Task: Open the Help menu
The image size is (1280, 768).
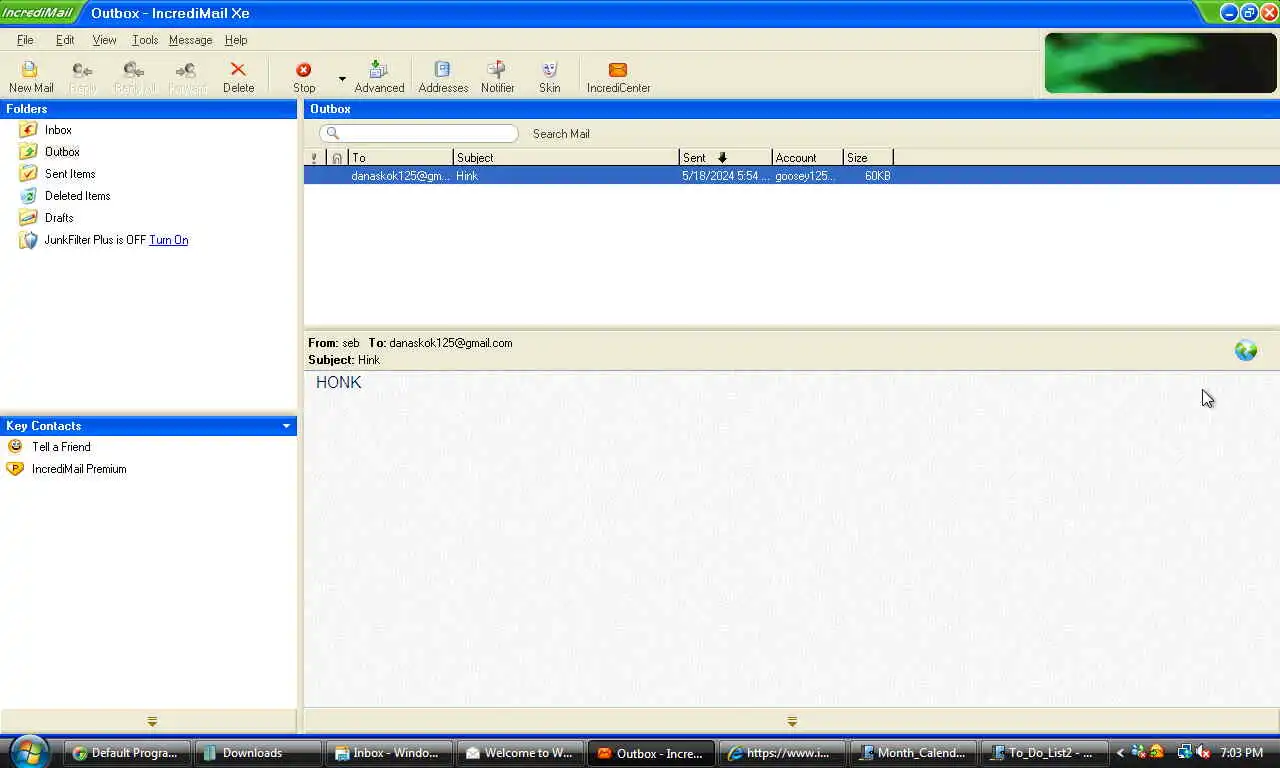Action: click(x=236, y=40)
